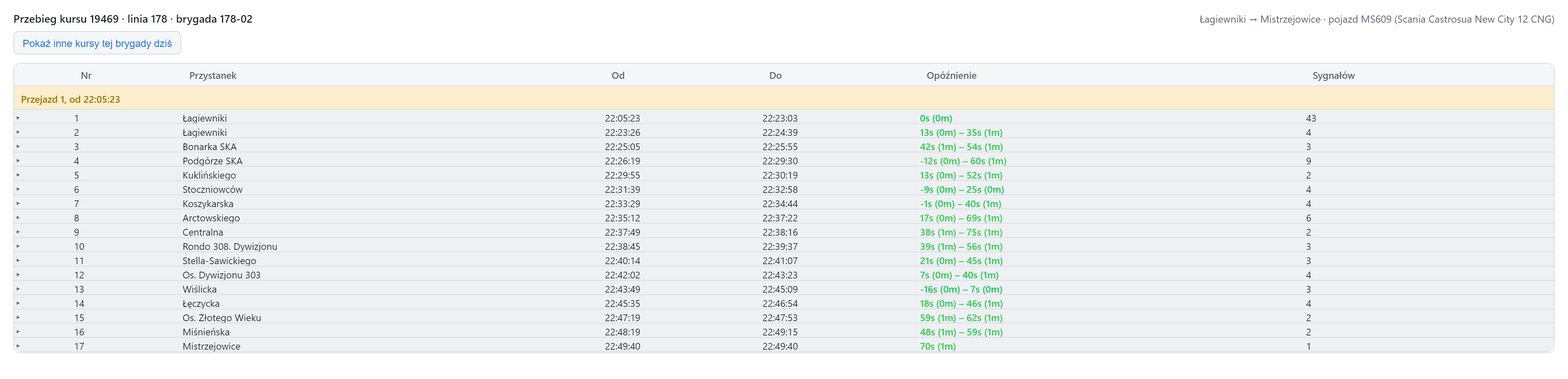Click stop name 'Podgórze SKA'
Image resolution: width=1568 pixels, height=379 pixels.
213,161
